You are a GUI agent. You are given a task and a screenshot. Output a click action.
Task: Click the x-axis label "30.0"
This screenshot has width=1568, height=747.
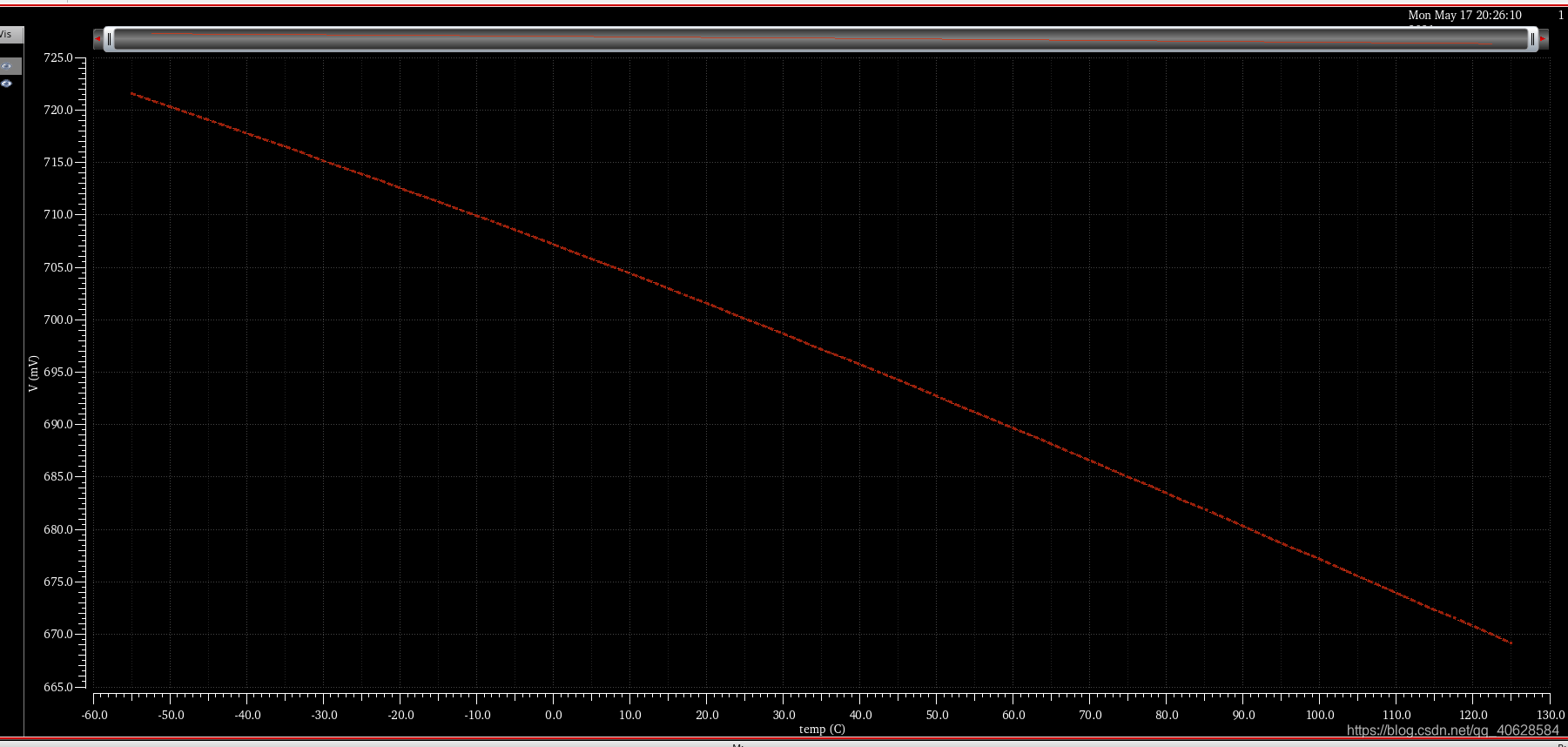tap(784, 715)
